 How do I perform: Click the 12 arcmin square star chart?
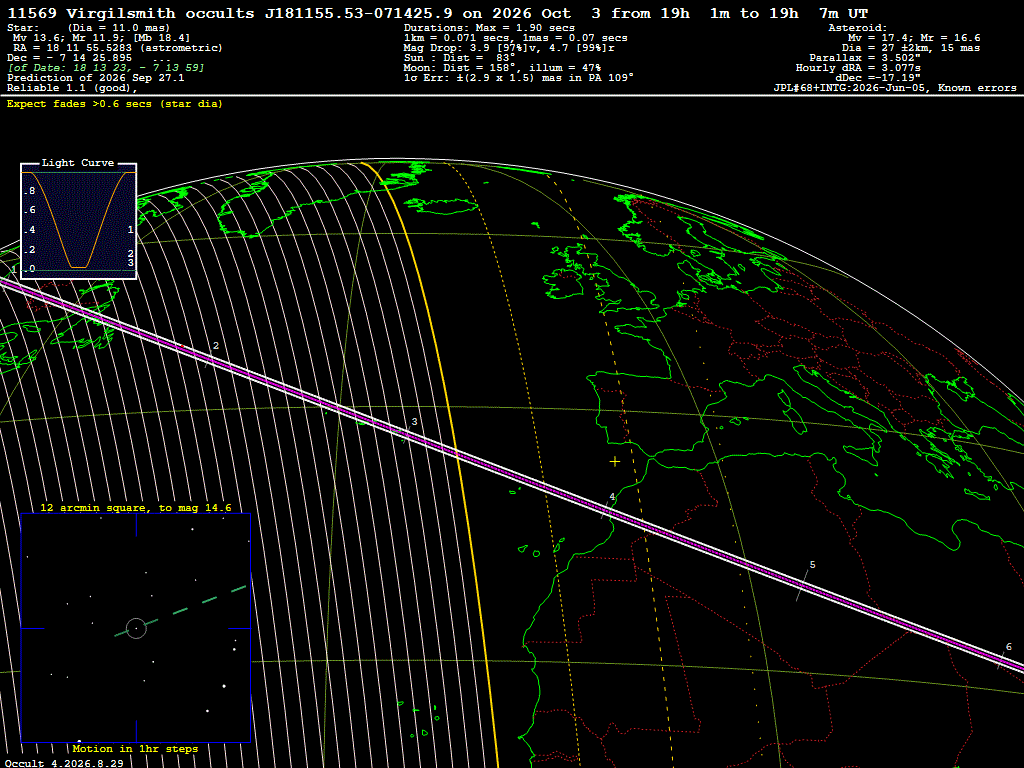[136, 628]
